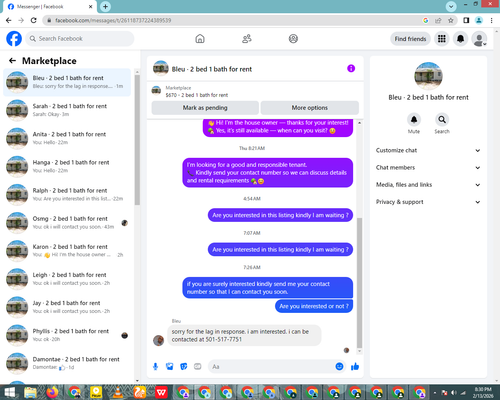Go back in browser history
The image size is (500, 400).
point(9,20)
